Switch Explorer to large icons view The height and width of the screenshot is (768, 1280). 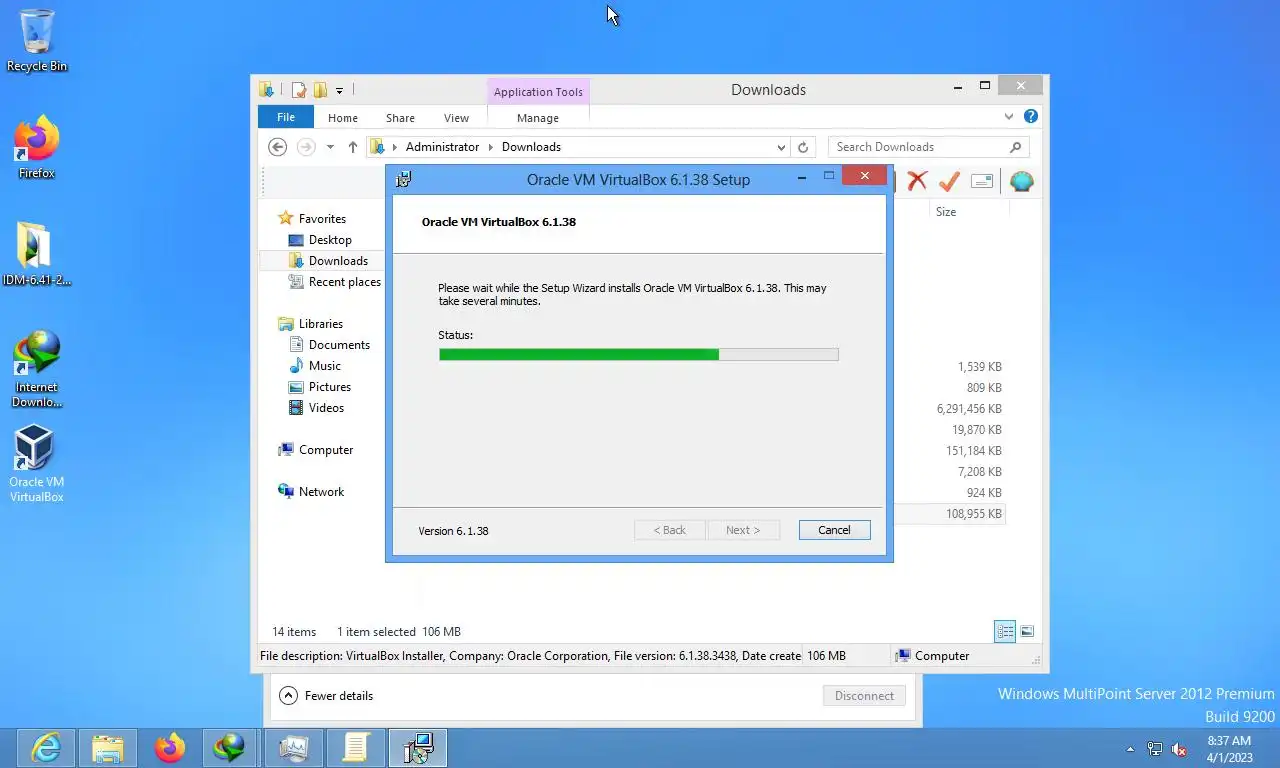pos(1027,631)
